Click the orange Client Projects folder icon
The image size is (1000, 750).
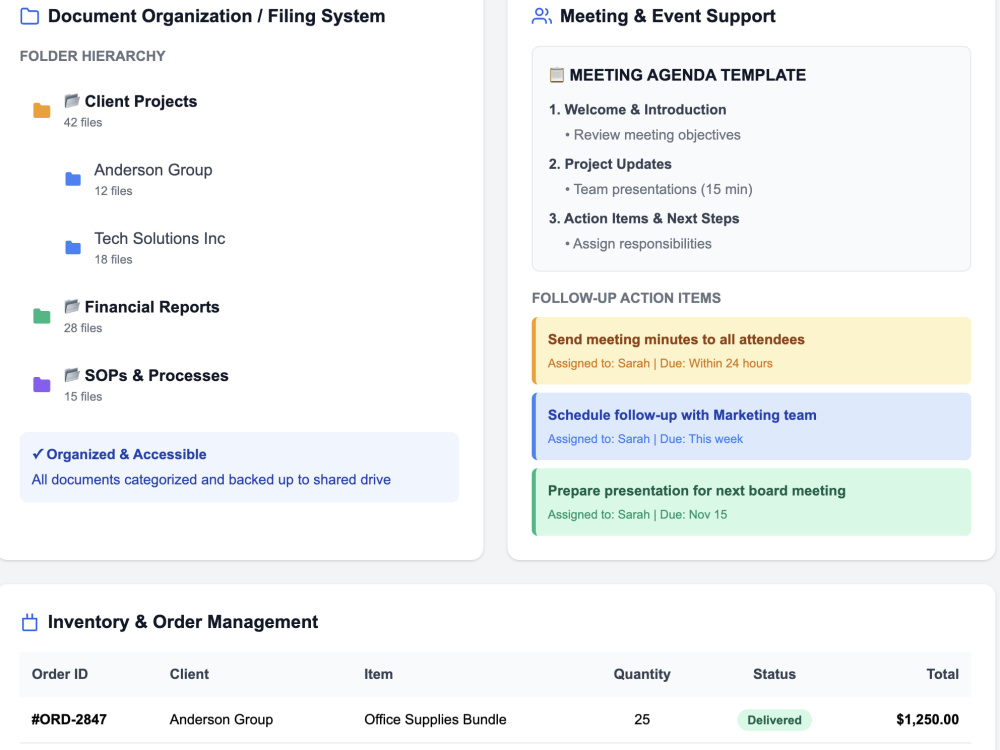pos(41,110)
